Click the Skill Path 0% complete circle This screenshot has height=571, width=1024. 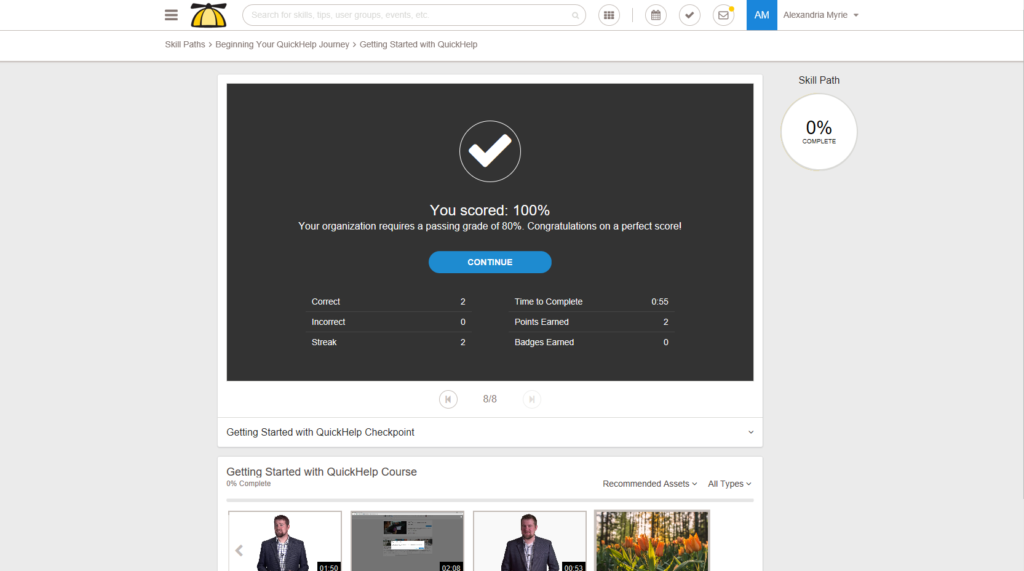coord(819,132)
